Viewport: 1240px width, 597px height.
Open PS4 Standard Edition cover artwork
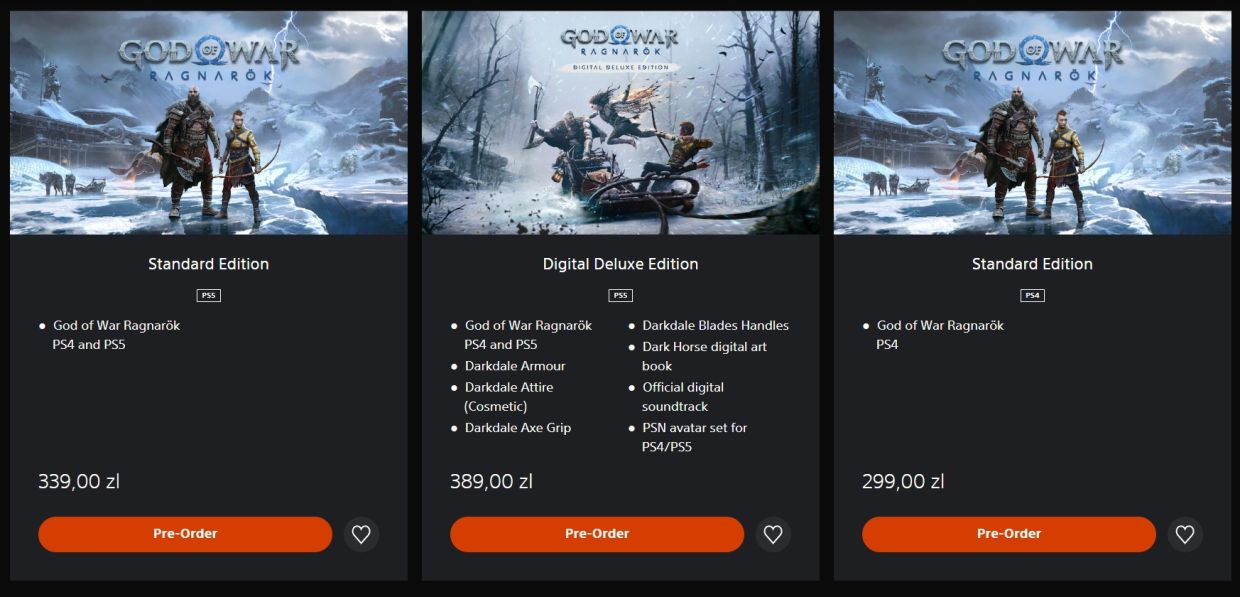coord(1032,123)
